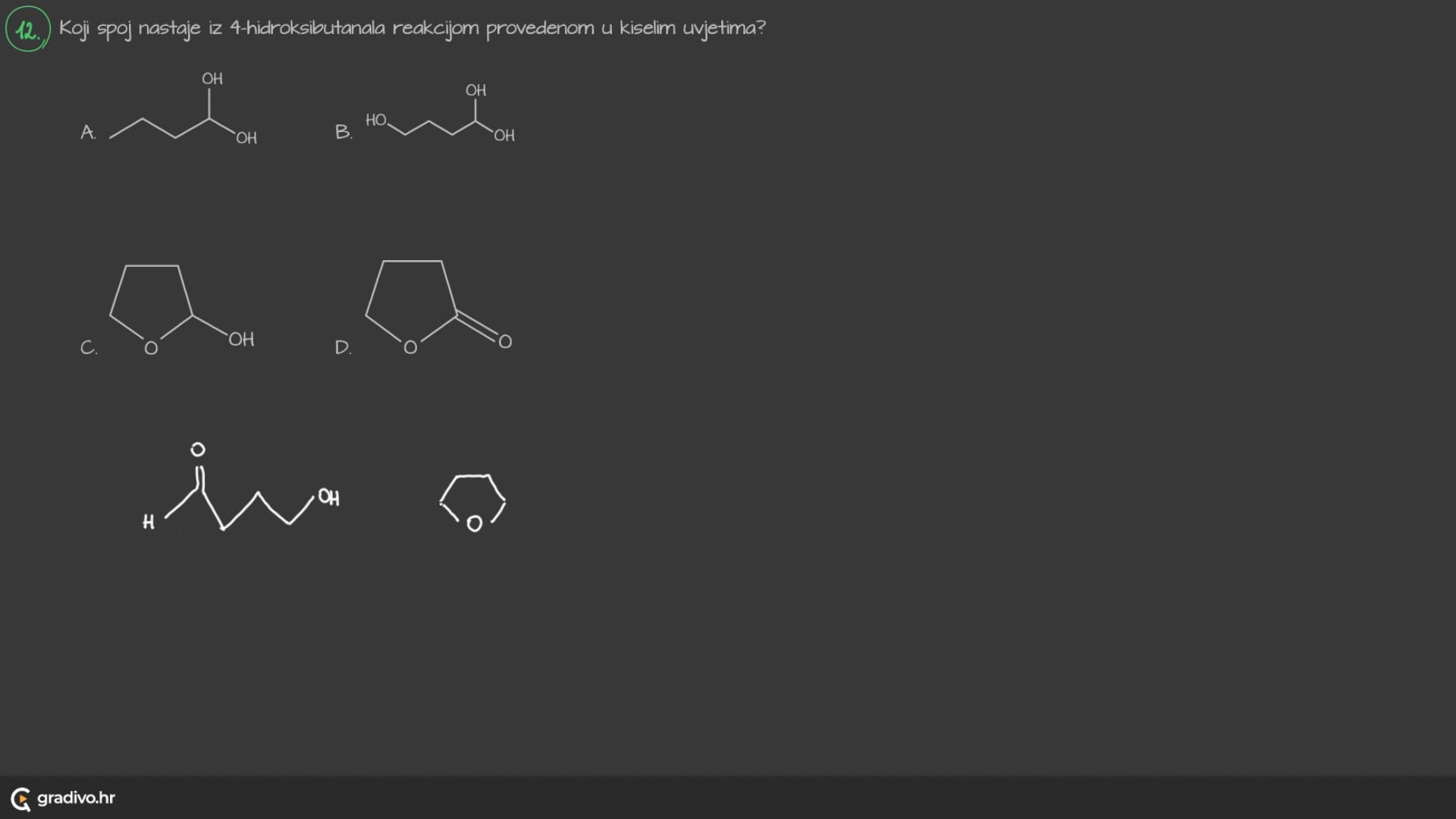Click the aldehyde H in the drawn molecule
This screenshot has width=1456, height=819.
(x=149, y=522)
